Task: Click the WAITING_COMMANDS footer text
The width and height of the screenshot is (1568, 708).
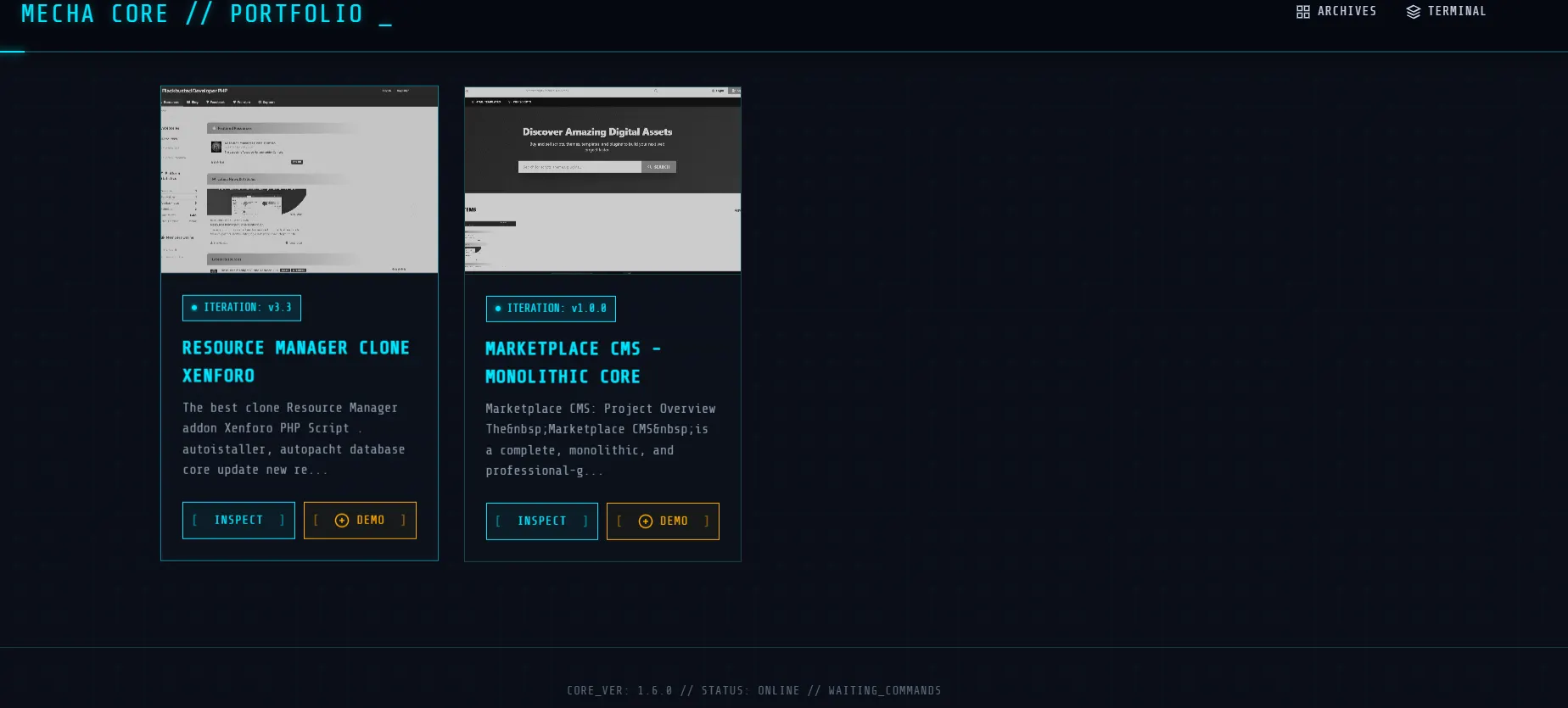Action: click(x=885, y=691)
